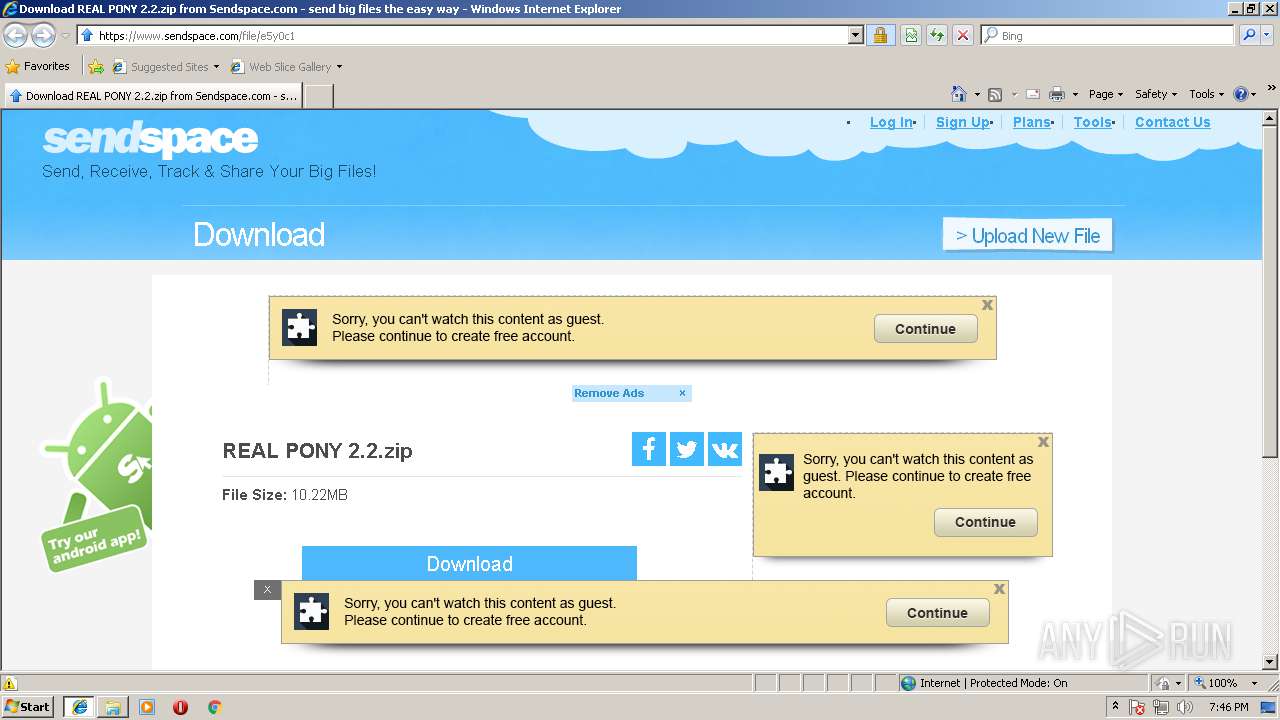Screen dimensions: 1280x720
Task: Click puzzle icon in bottom guest notice
Action: pyautogui.click(x=311, y=612)
